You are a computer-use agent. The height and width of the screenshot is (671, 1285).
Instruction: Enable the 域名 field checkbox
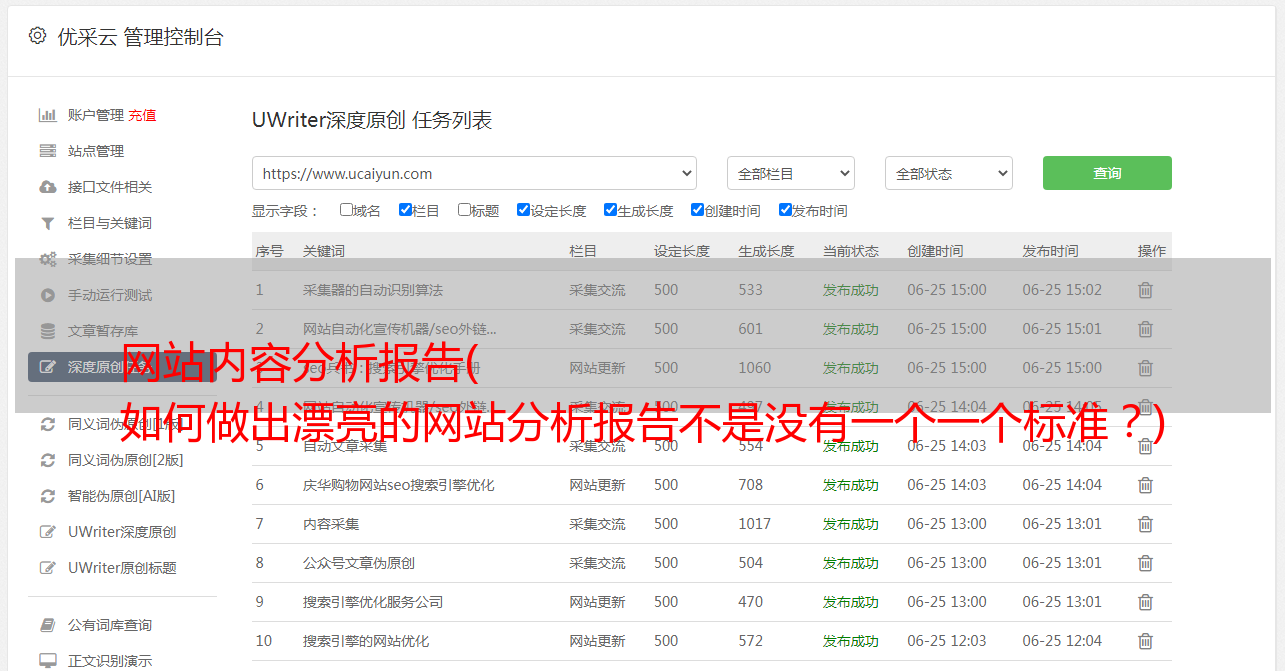coord(346,210)
